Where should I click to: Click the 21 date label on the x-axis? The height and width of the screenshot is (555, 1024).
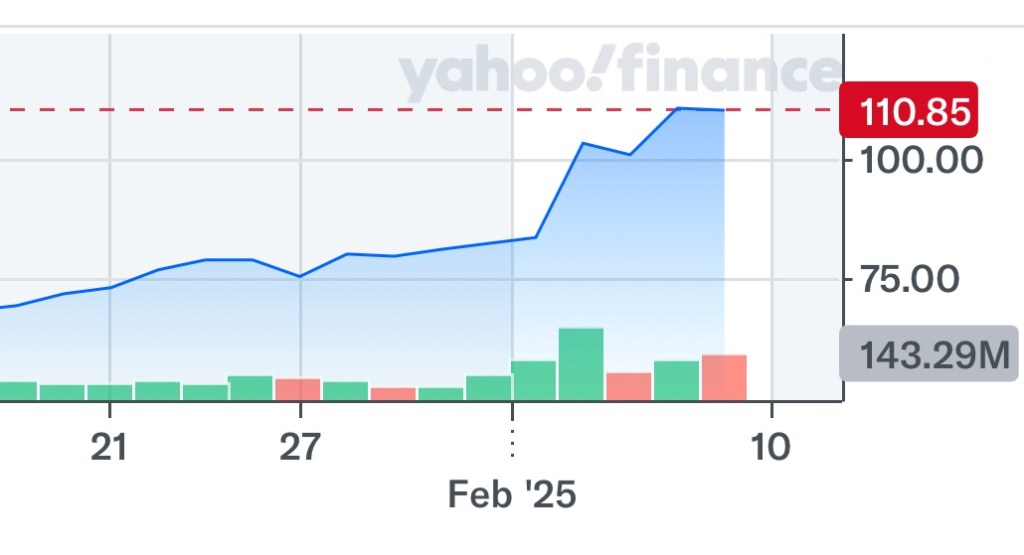[109, 447]
